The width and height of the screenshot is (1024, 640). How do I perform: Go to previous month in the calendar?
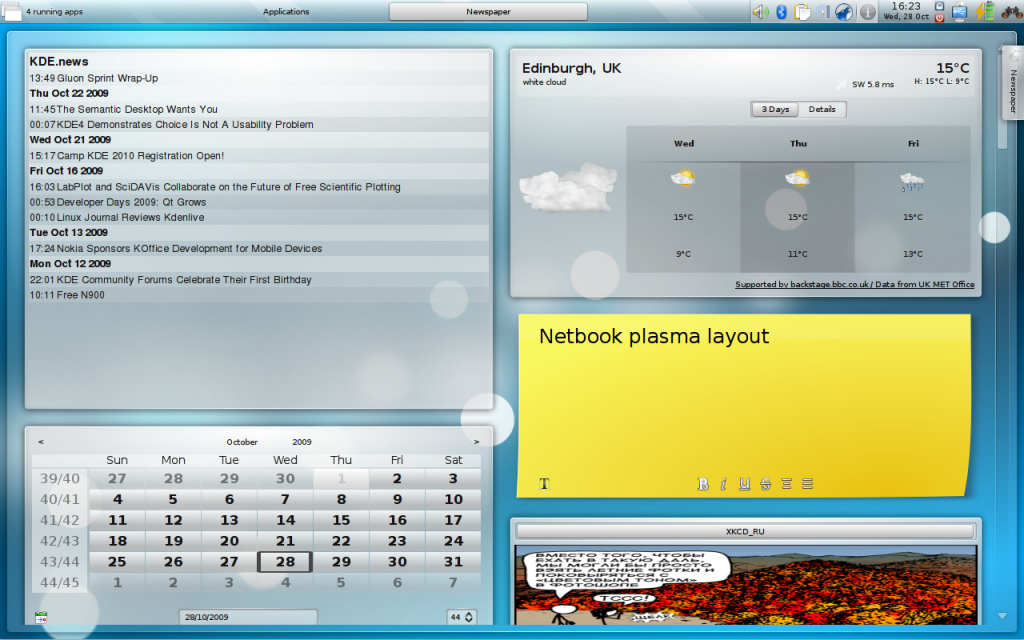[x=41, y=440]
